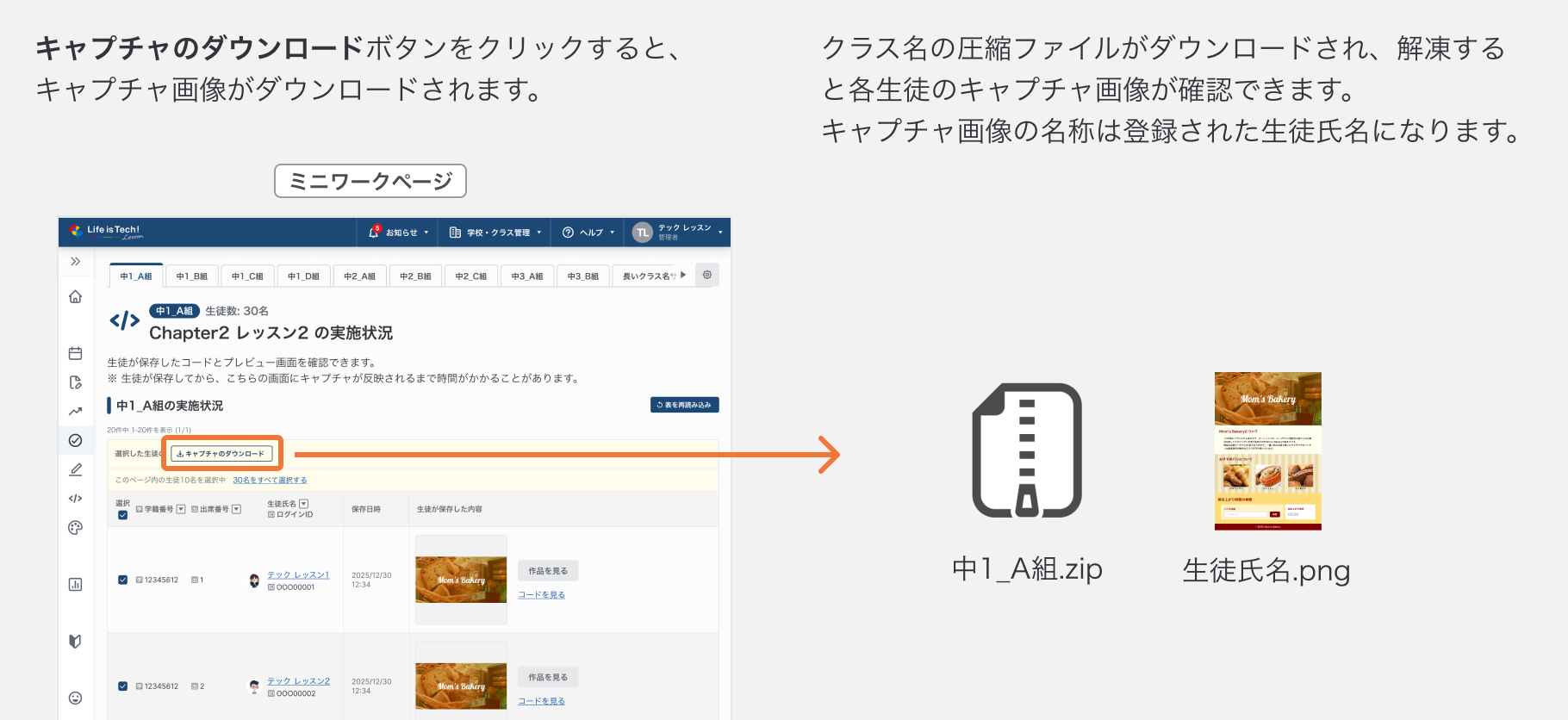Open Mom's Bakery thumbnail for テック レッスン1
Screen dimensions: 1568x720
(x=461, y=580)
